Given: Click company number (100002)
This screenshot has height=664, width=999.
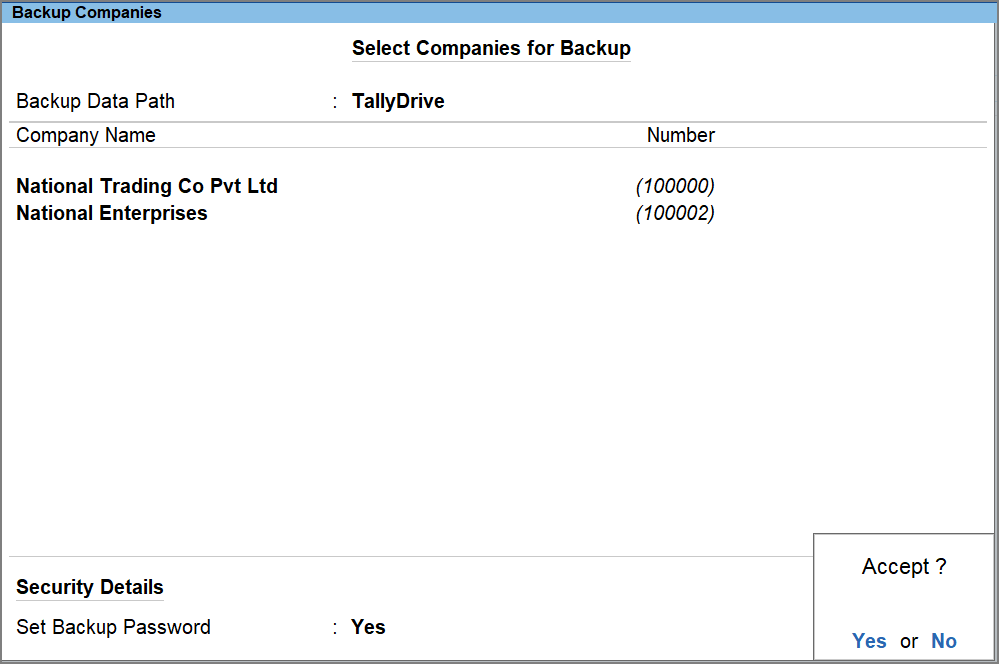Looking at the screenshot, I should click(x=675, y=213).
